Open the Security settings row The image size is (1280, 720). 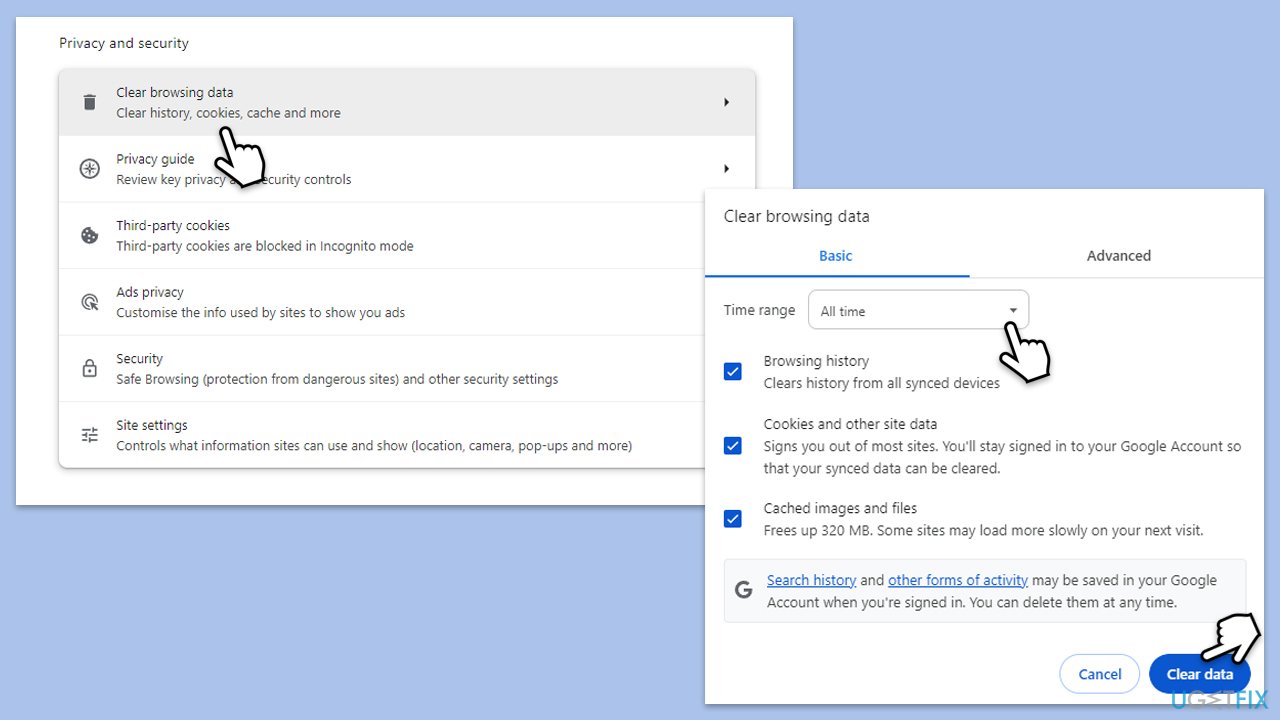tap(380, 368)
